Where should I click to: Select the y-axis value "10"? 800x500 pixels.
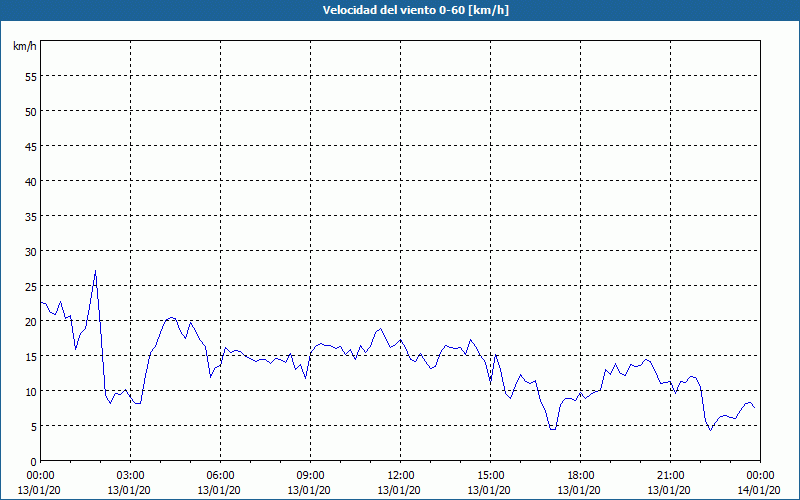click(31, 391)
